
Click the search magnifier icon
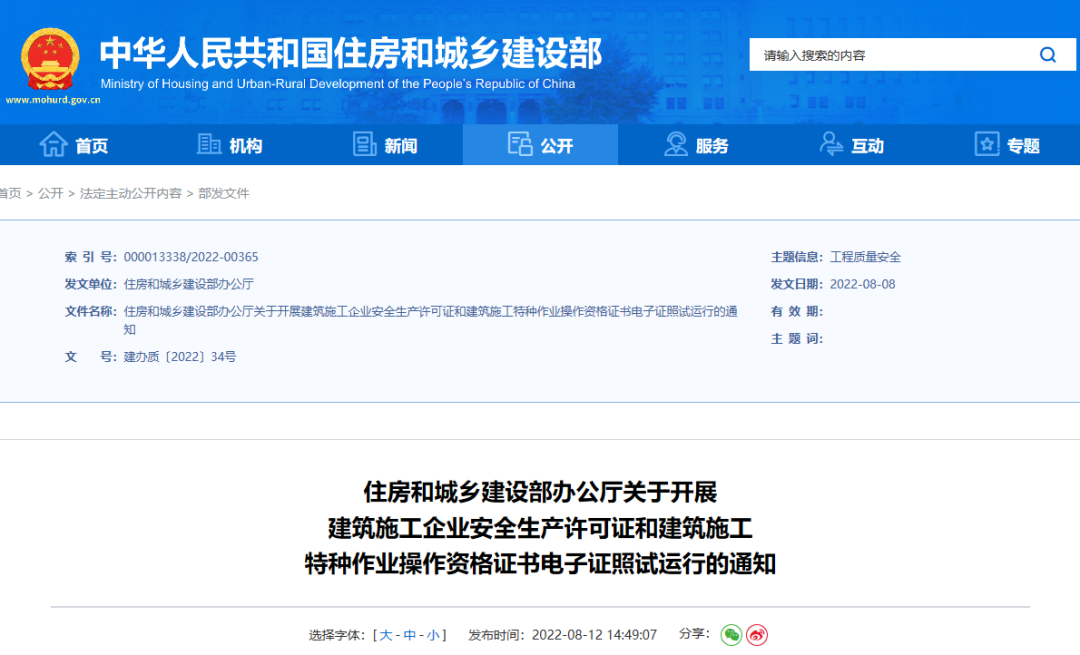pos(1047,55)
